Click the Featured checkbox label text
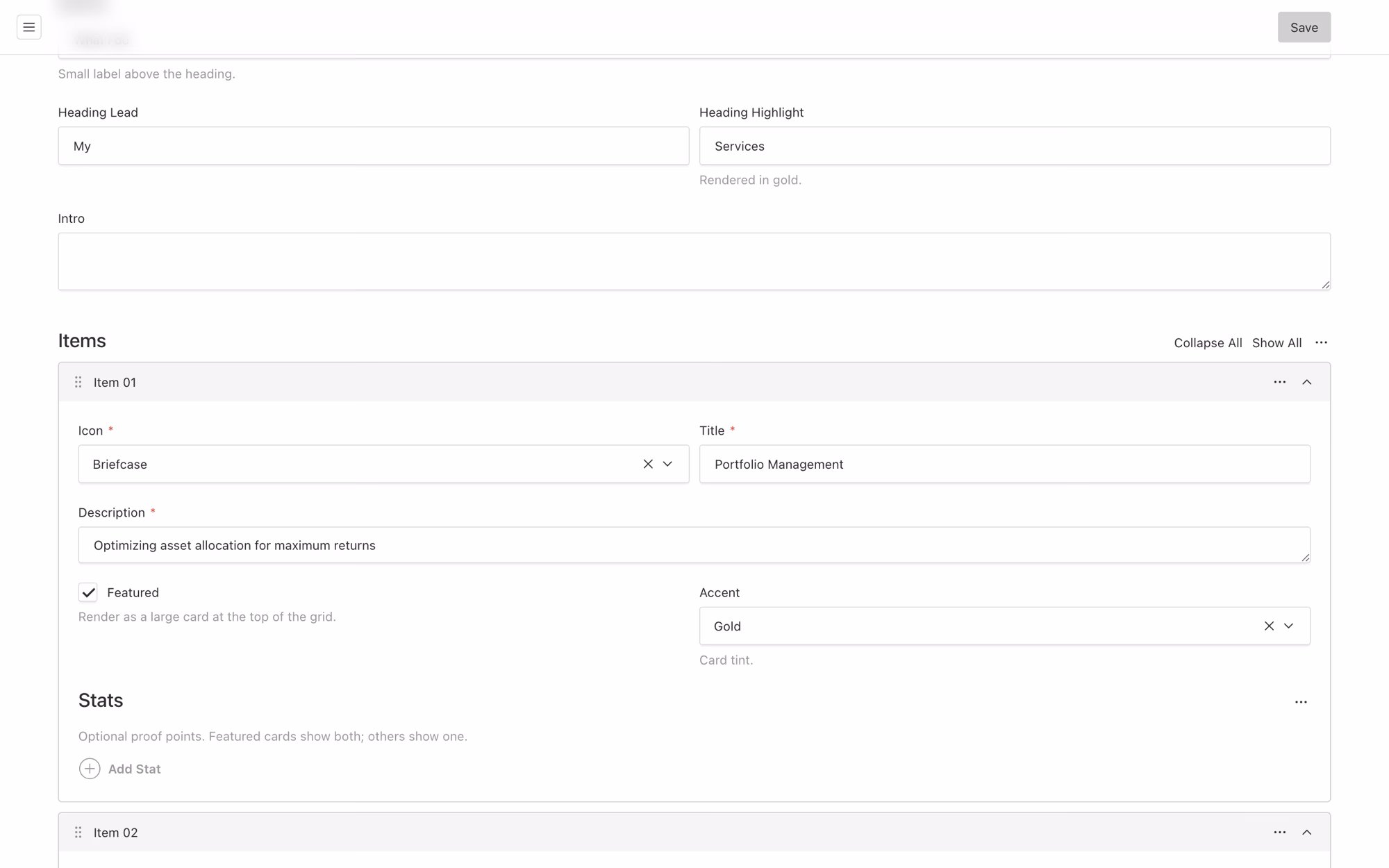 point(133,592)
